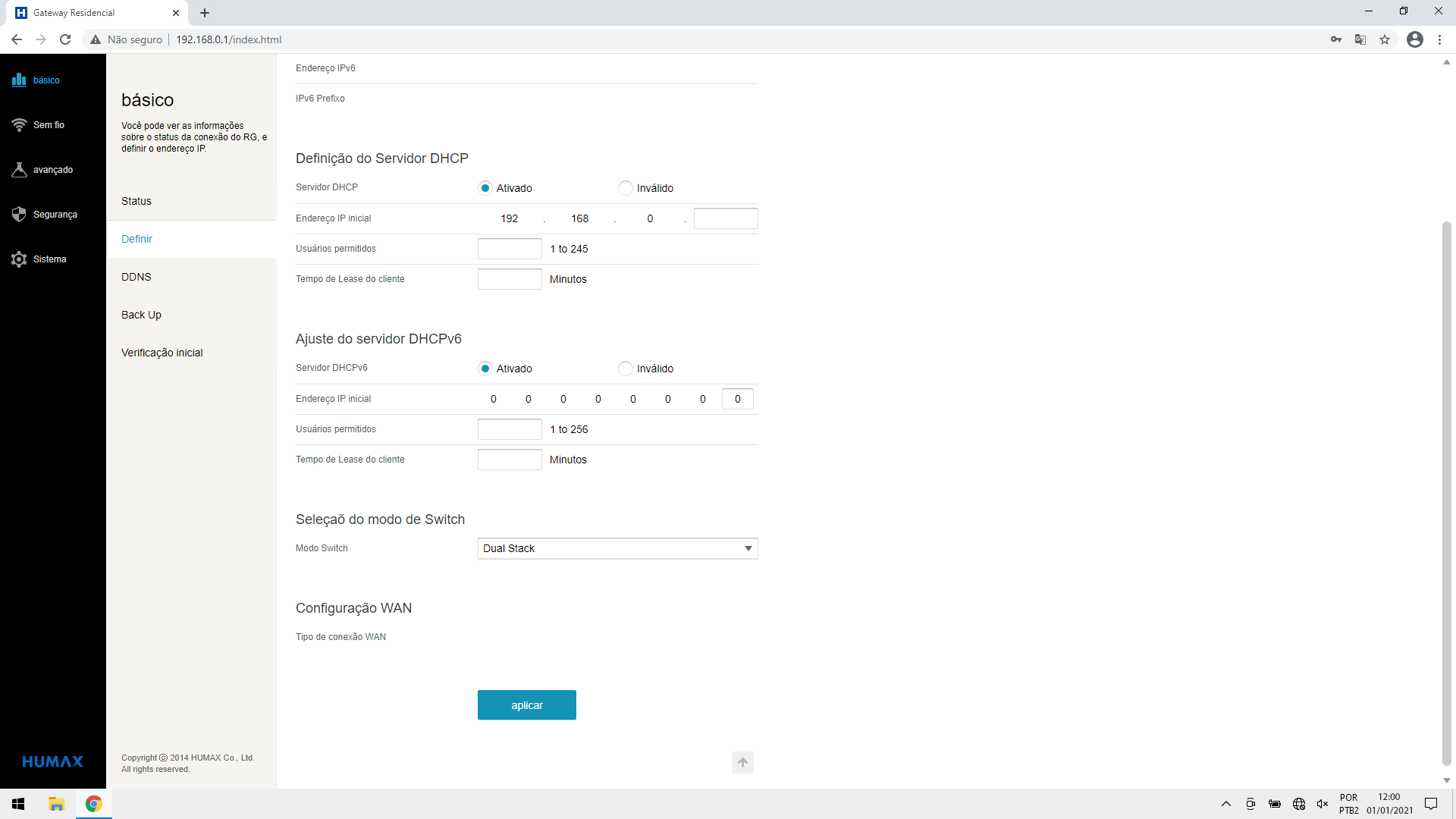This screenshot has height=819, width=1456.
Task: Click the browser address bar URL
Action: point(229,39)
